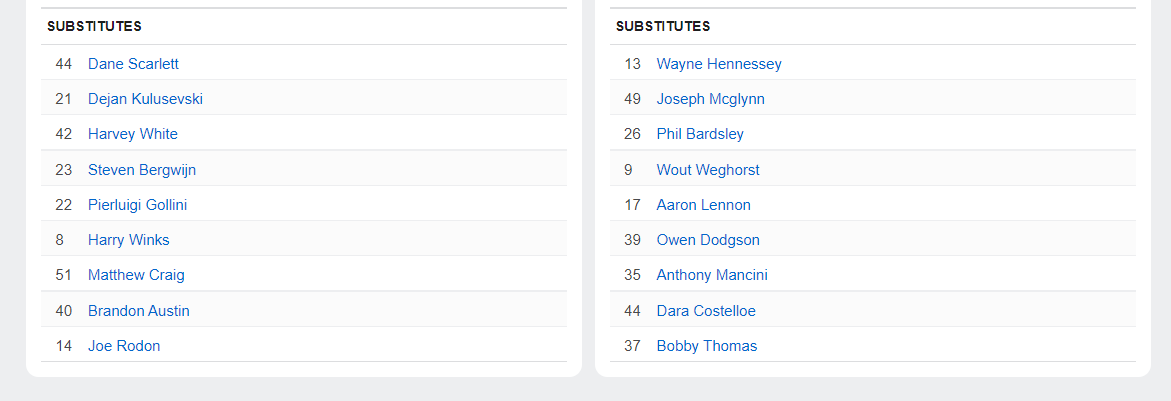Viewport: 1171px width, 401px height.
Task: Select substitute Wout Weghorst
Action: [x=708, y=170]
